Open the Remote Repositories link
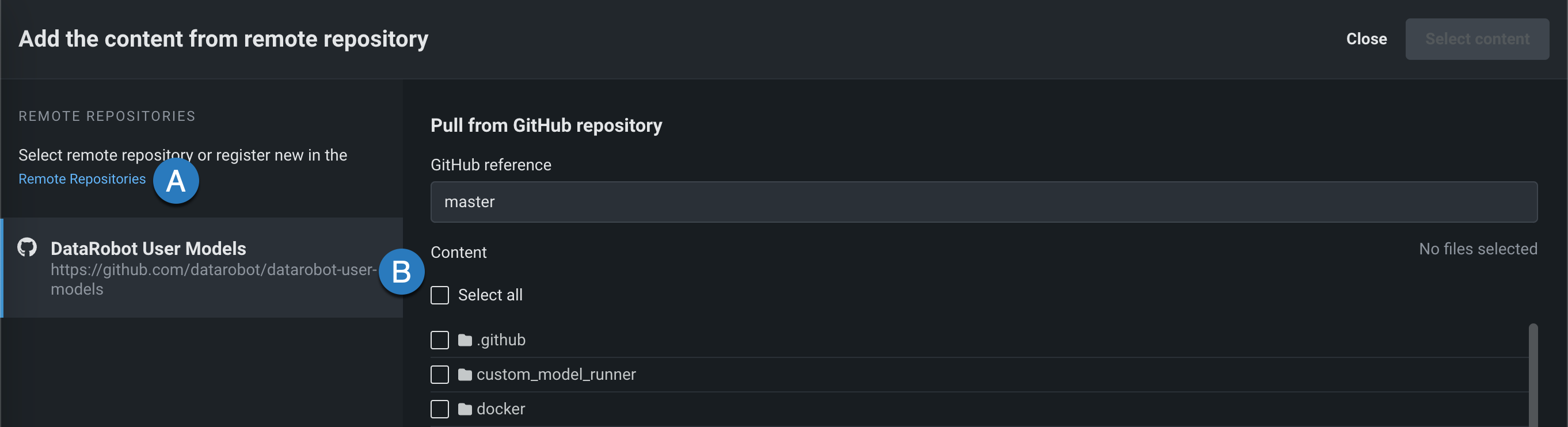 tap(82, 179)
